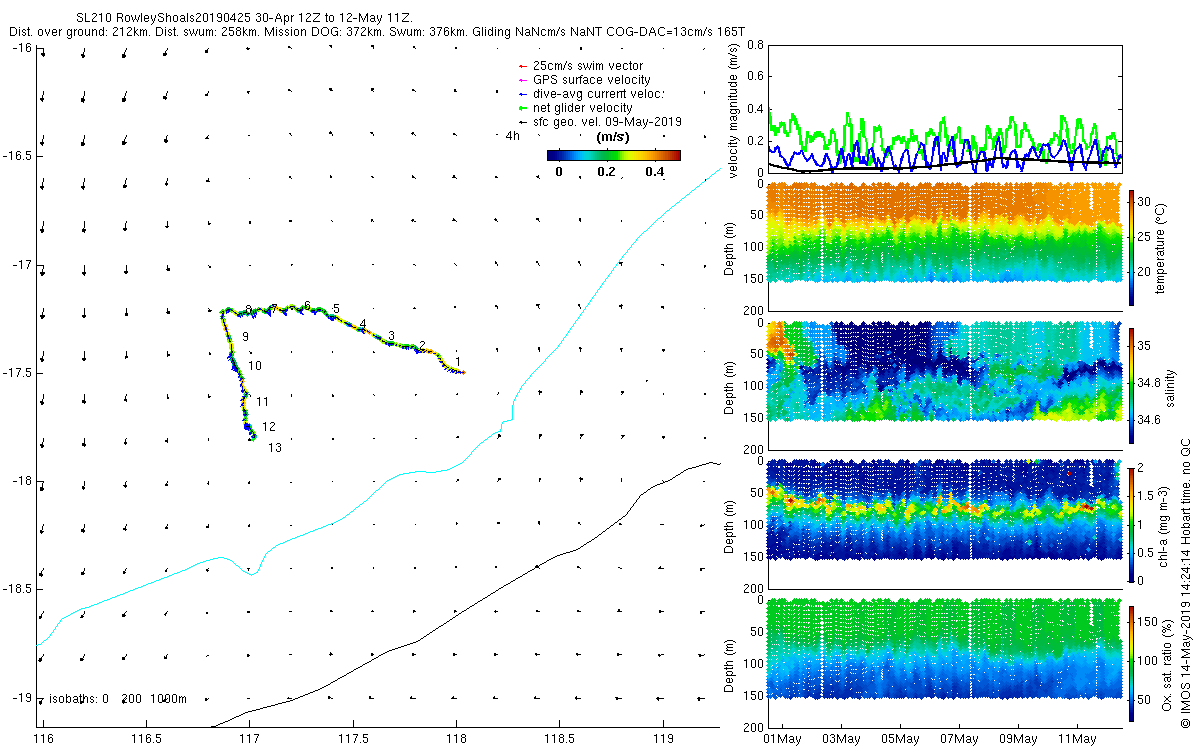Click legend entry '25cm/s swim vector'

[586, 65]
